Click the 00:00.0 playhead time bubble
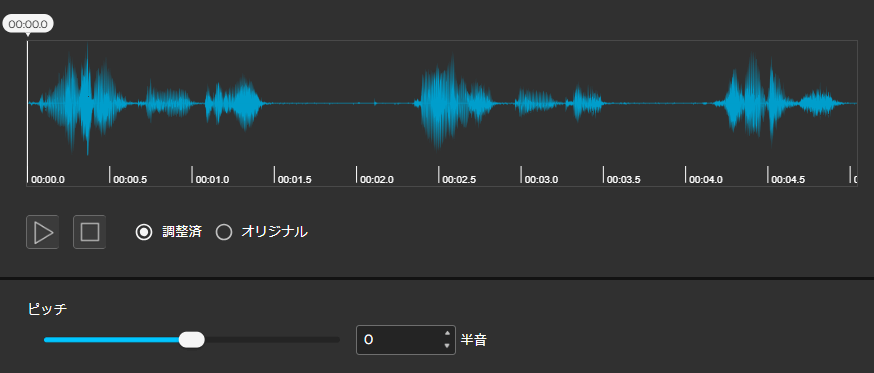 [28, 24]
